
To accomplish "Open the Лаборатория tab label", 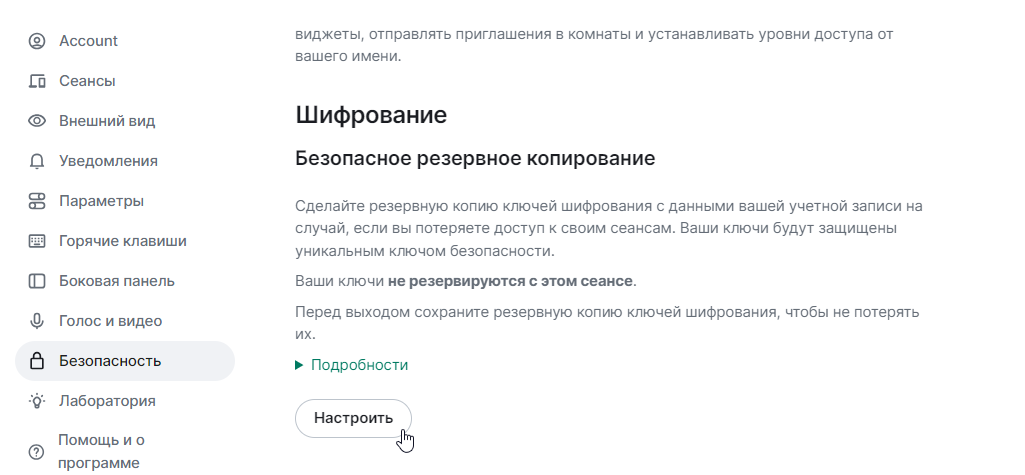I will 107,401.
